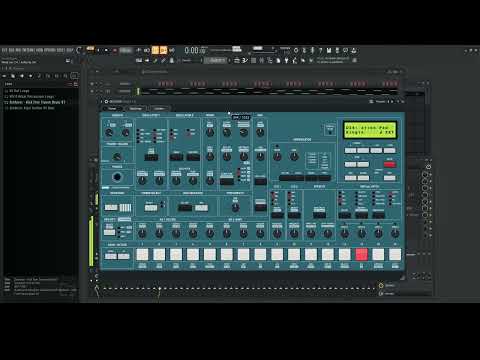Select the bold highlighted entry in browser list
The image size is (480, 360).
coord(37,102)
